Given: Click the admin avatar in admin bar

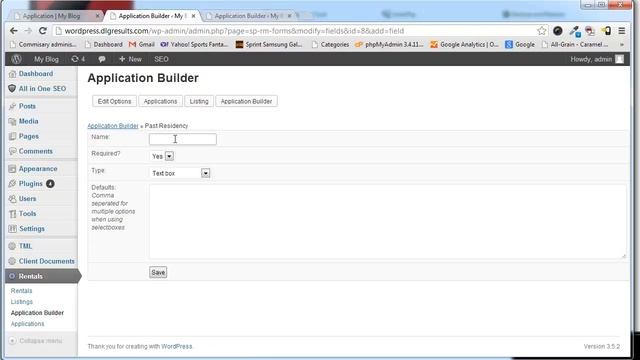Looking at the screenshot, I should click(x=619, y=59).
